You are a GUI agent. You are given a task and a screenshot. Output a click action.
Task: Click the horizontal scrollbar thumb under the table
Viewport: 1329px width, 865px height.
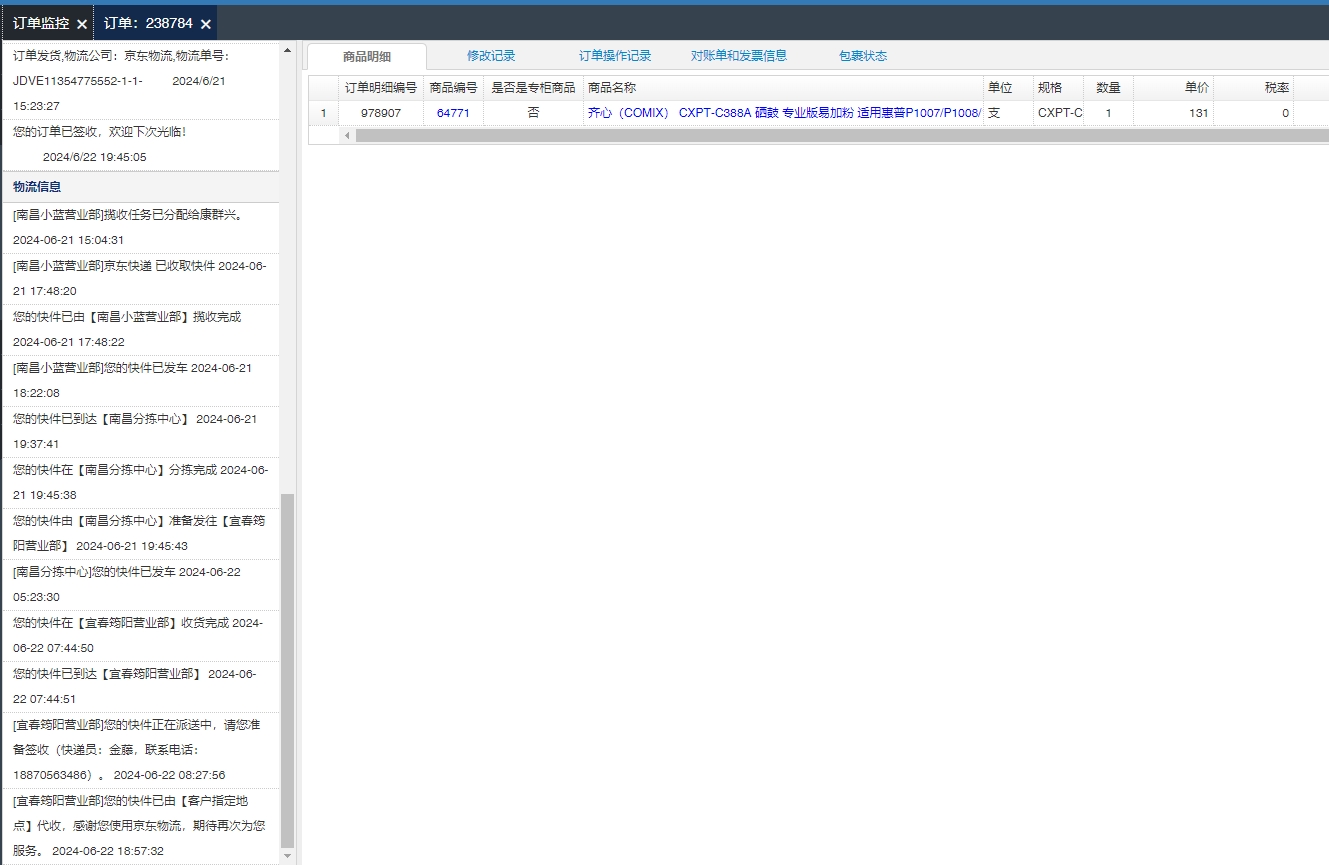pyautogui.click(x=842, y=135)
